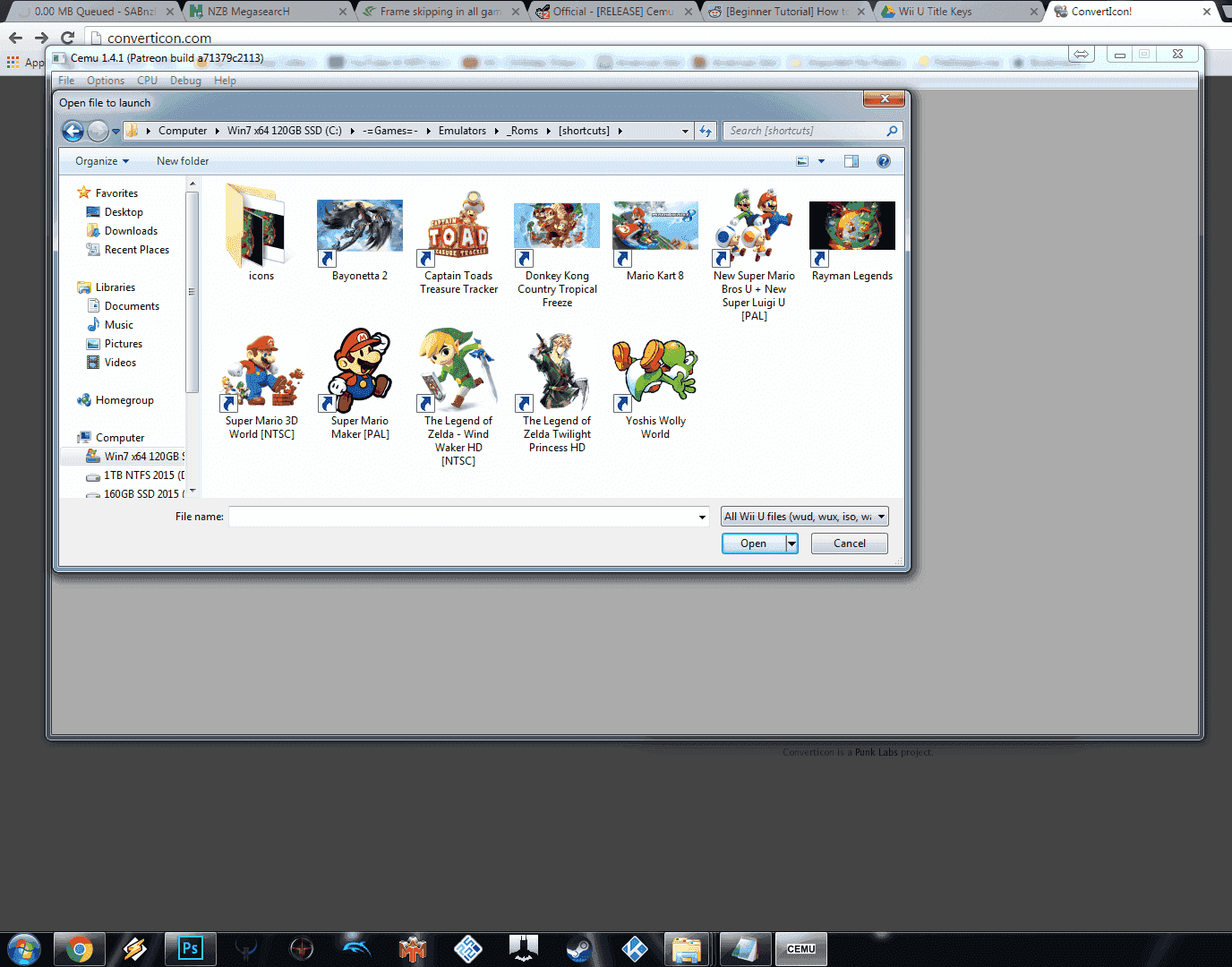Expand the File name history dropdown
The width and height of the screenshot is (1232, 967).
(703, 517)
